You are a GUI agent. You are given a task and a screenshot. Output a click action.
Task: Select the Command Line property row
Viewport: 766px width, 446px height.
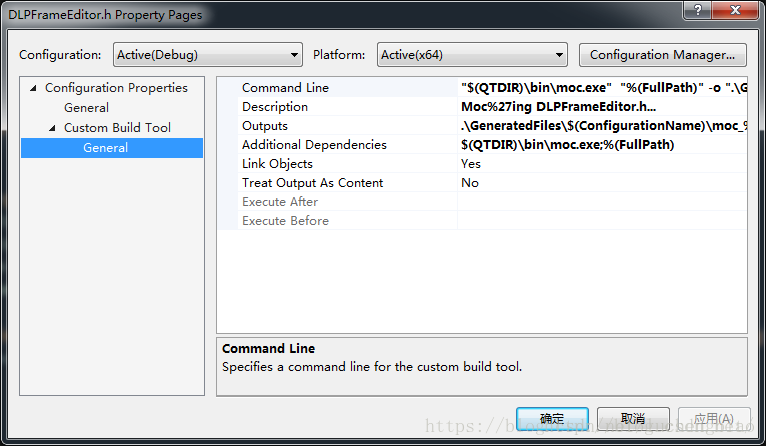click(483, 87)
